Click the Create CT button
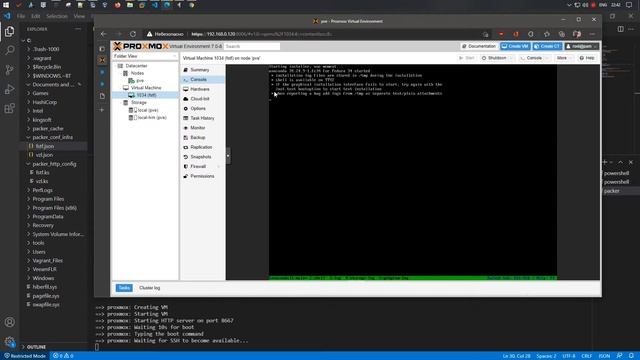This screenshot has width=640, height=360. (x=547, y=46)
